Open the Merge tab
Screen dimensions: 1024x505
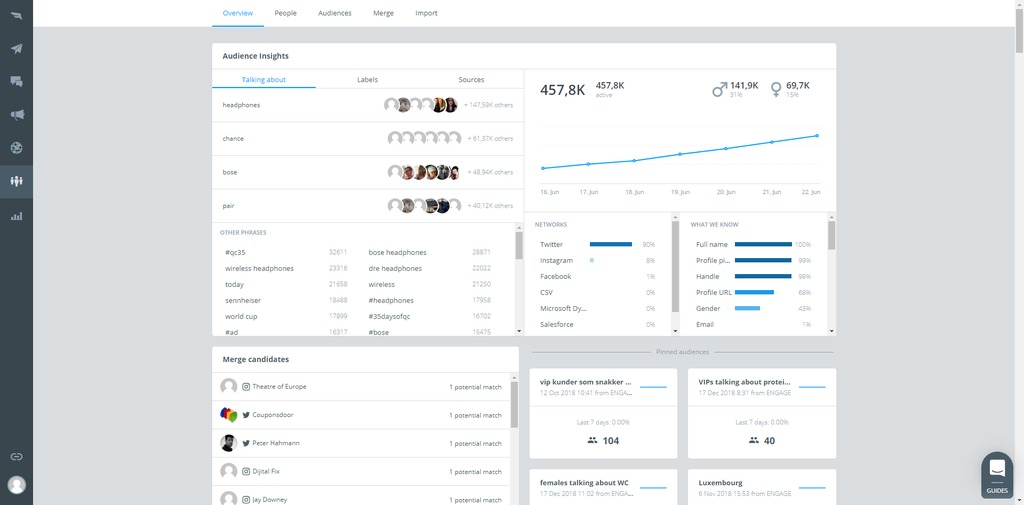pos(383,13)
